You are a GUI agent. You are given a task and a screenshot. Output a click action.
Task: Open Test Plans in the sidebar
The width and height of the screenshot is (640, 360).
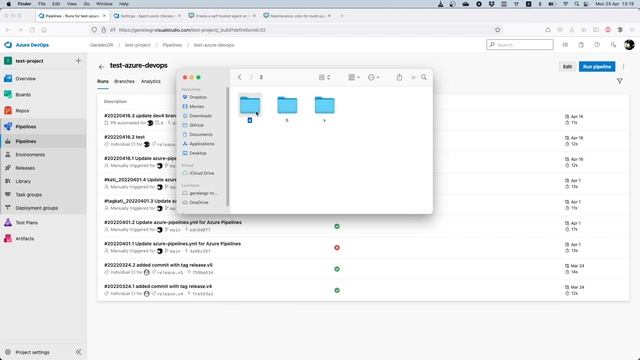tap(26, 222)
